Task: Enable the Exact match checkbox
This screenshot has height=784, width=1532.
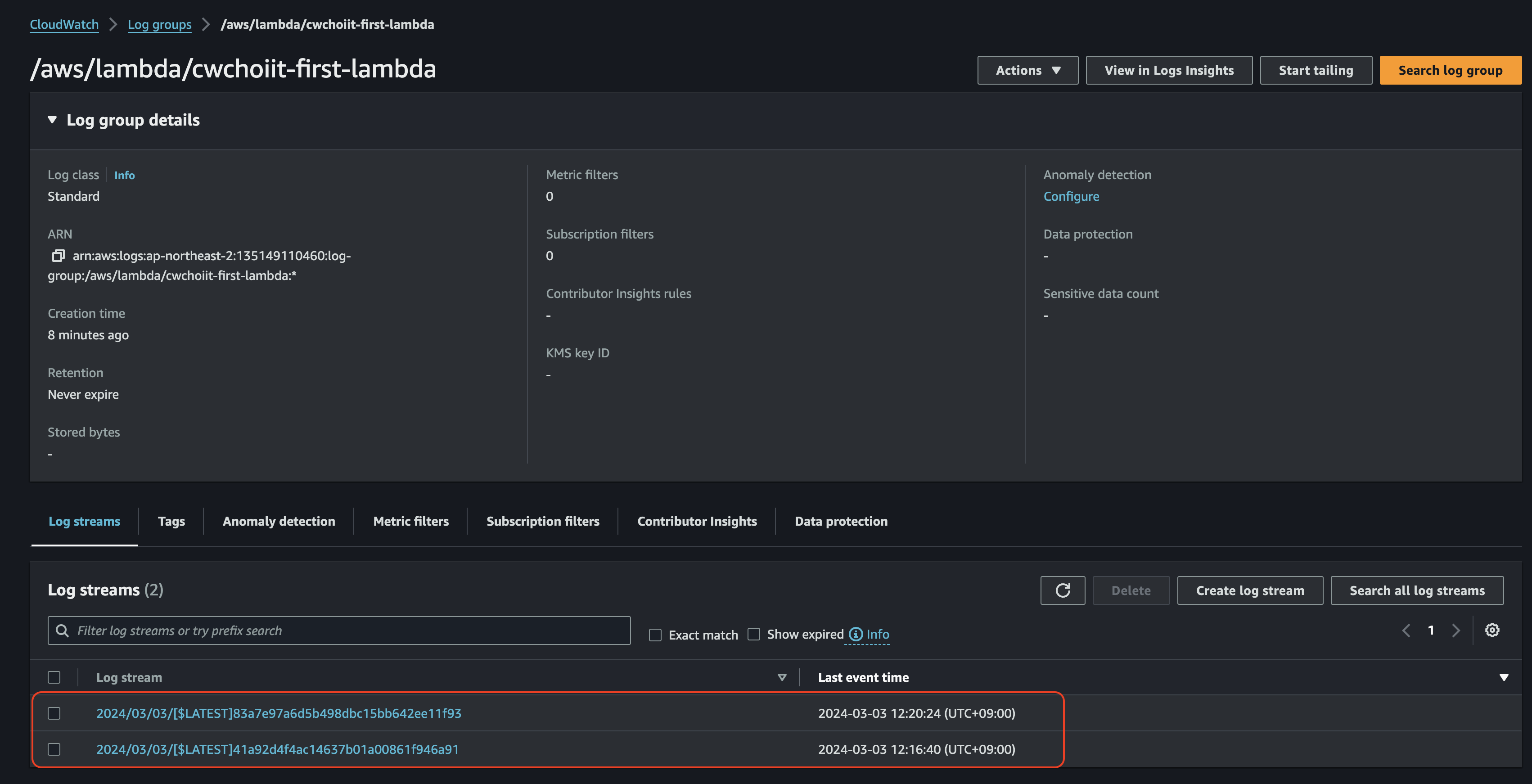Action: click(655, 635)
